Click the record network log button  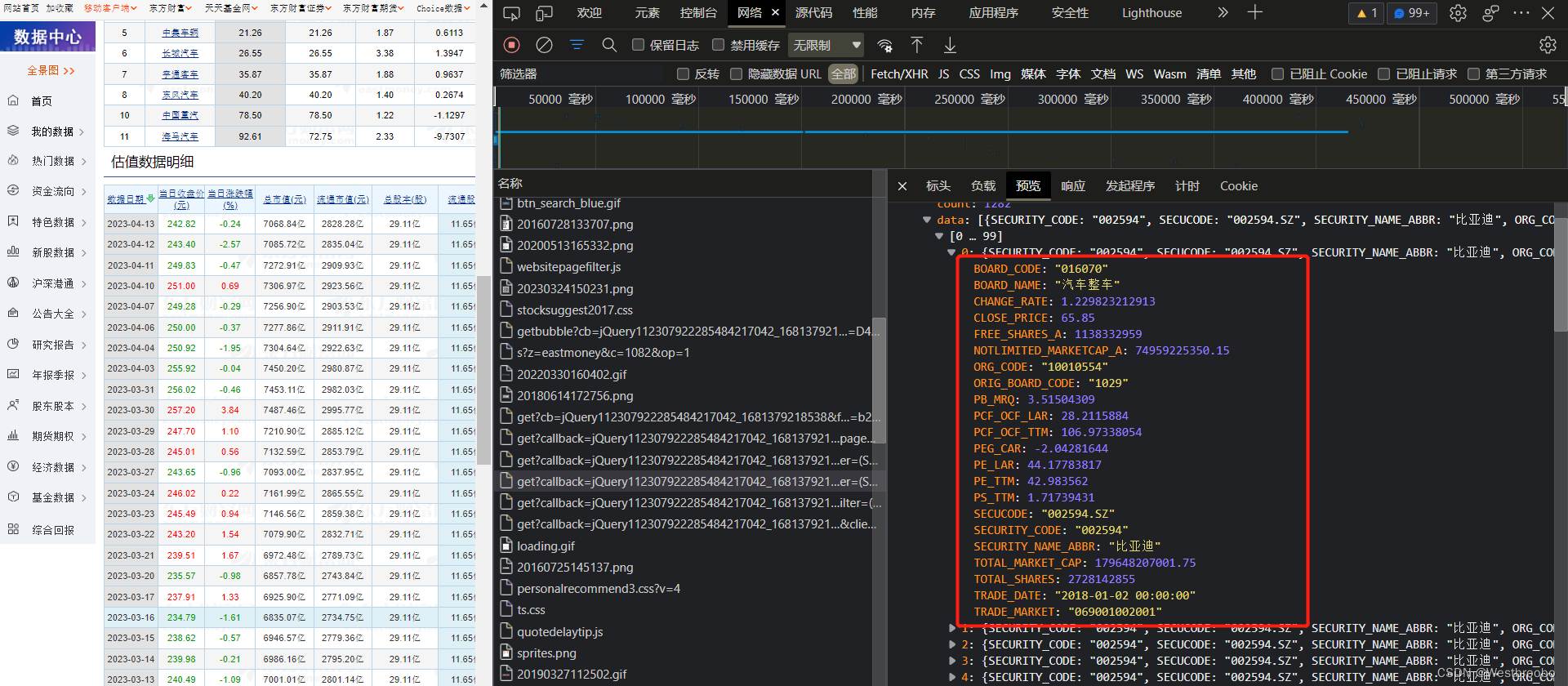[511, 45]
